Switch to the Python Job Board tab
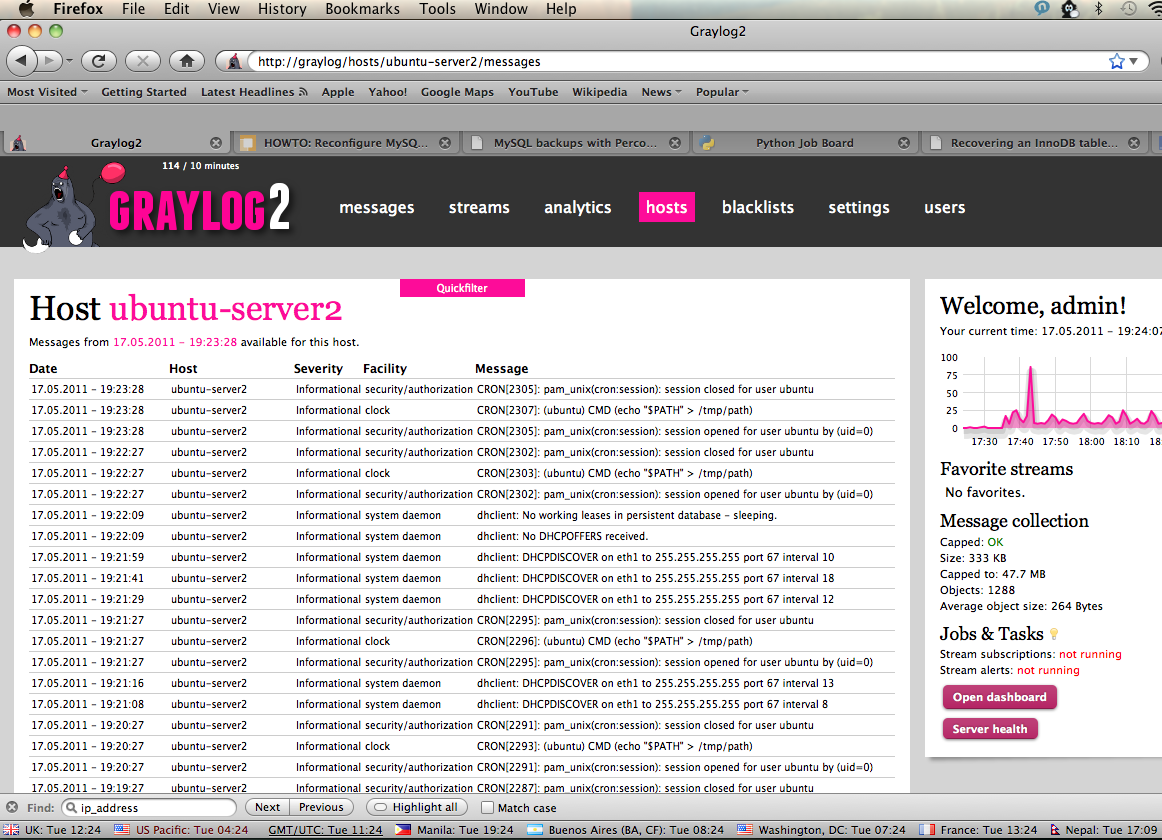The width and height of the screenshot is (1162, 840). (x=805, y=143)
